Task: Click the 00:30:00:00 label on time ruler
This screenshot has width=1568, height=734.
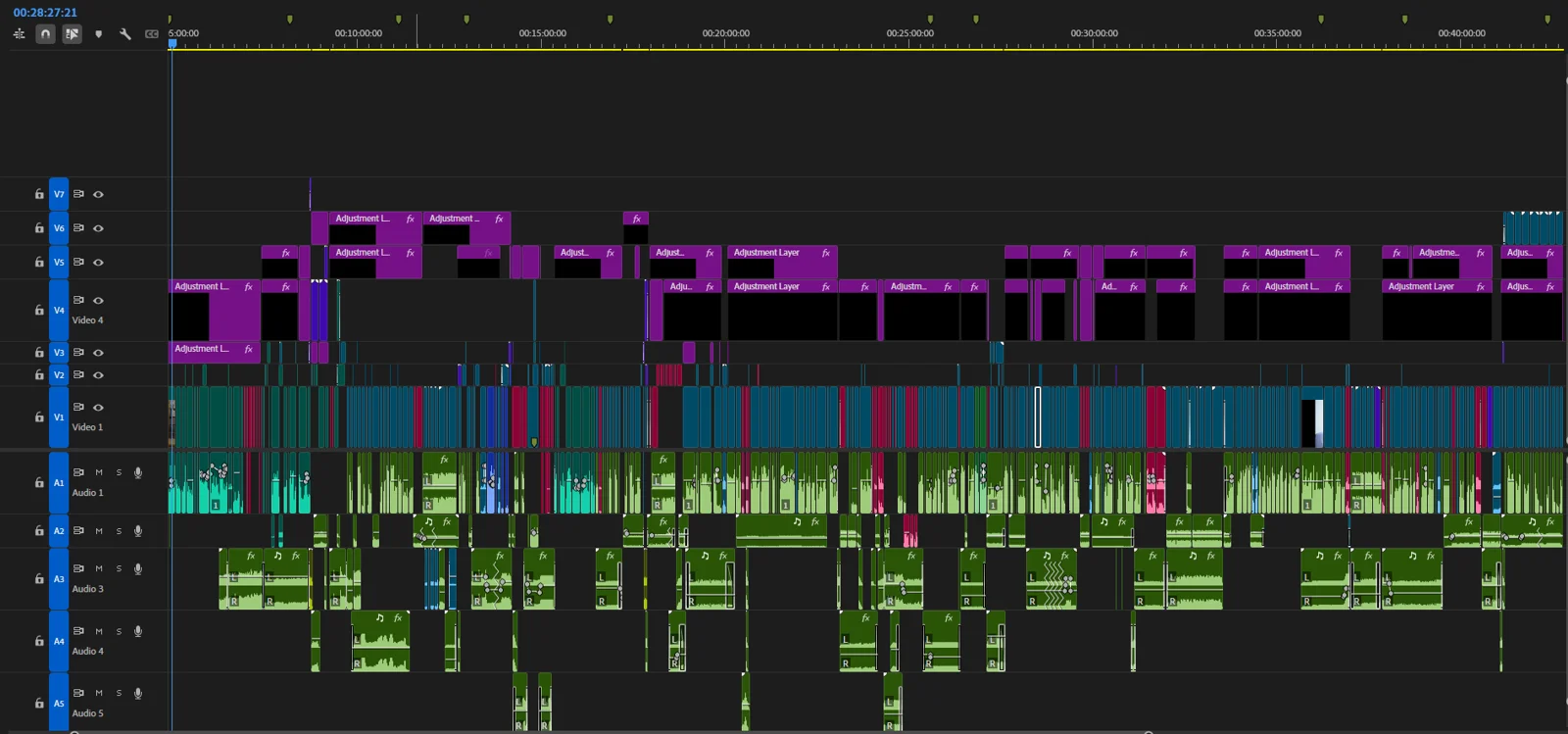Action: pos(1094,33)
